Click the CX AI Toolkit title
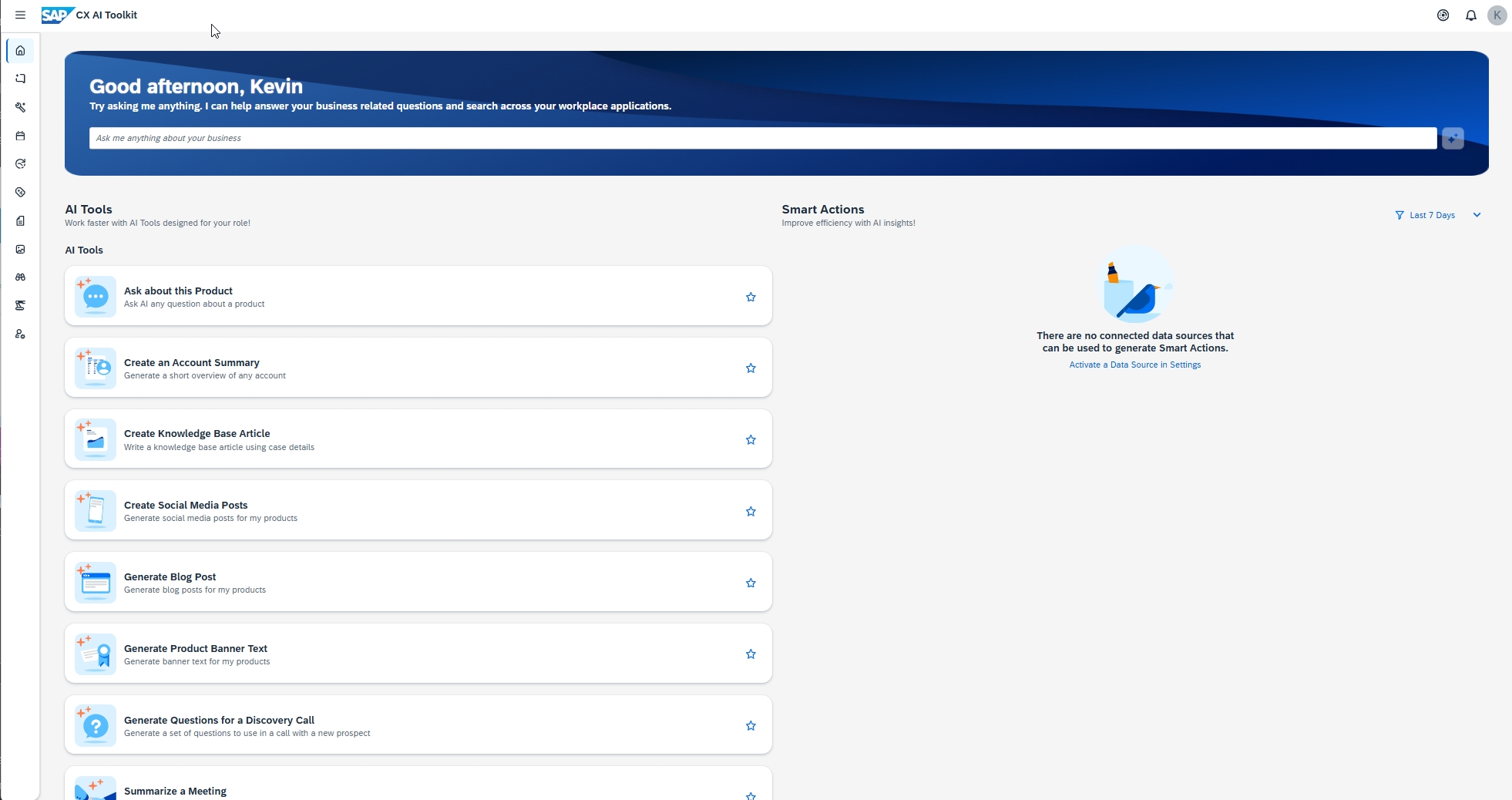 [x=106, y=15]
